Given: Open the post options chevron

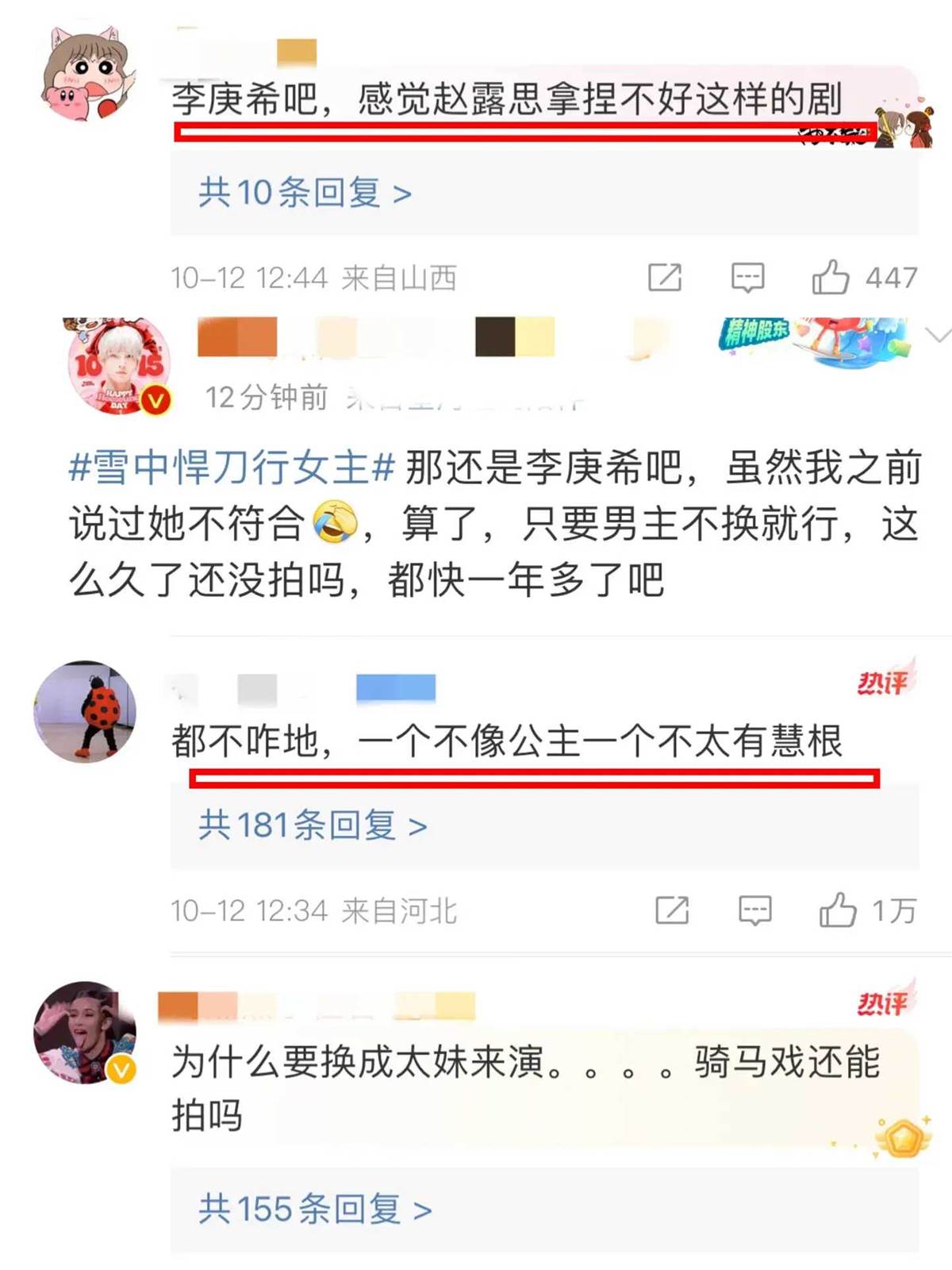Looking at the screenshot, I should (939, 336).
